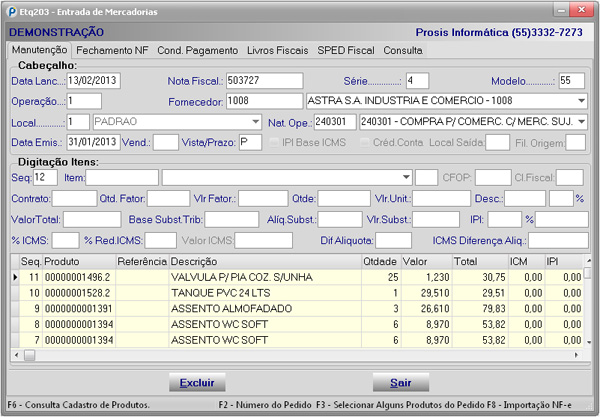Viewport: 600px width, 417px height.
Task: Click the Base Subst.Trib input field
Action: point(232,220)
